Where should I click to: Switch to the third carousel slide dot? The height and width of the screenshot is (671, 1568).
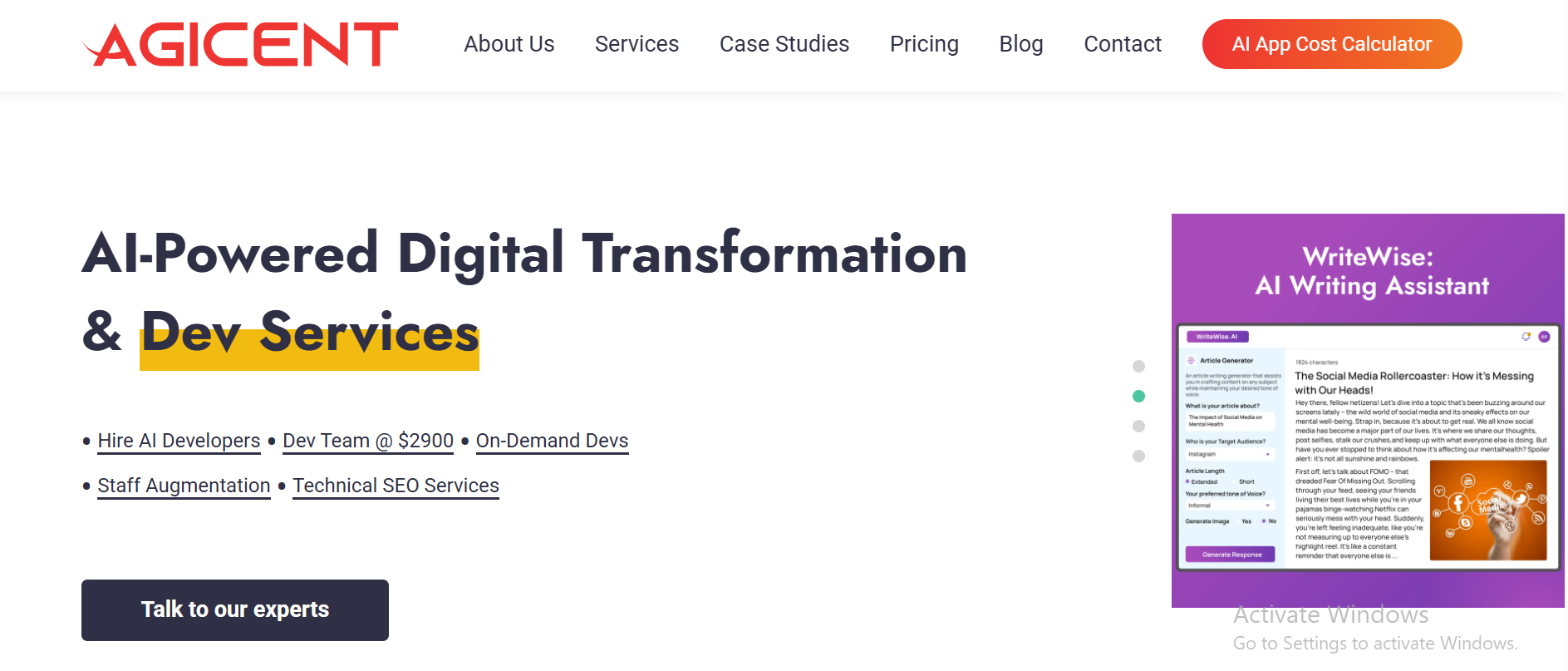point(1138,427)
